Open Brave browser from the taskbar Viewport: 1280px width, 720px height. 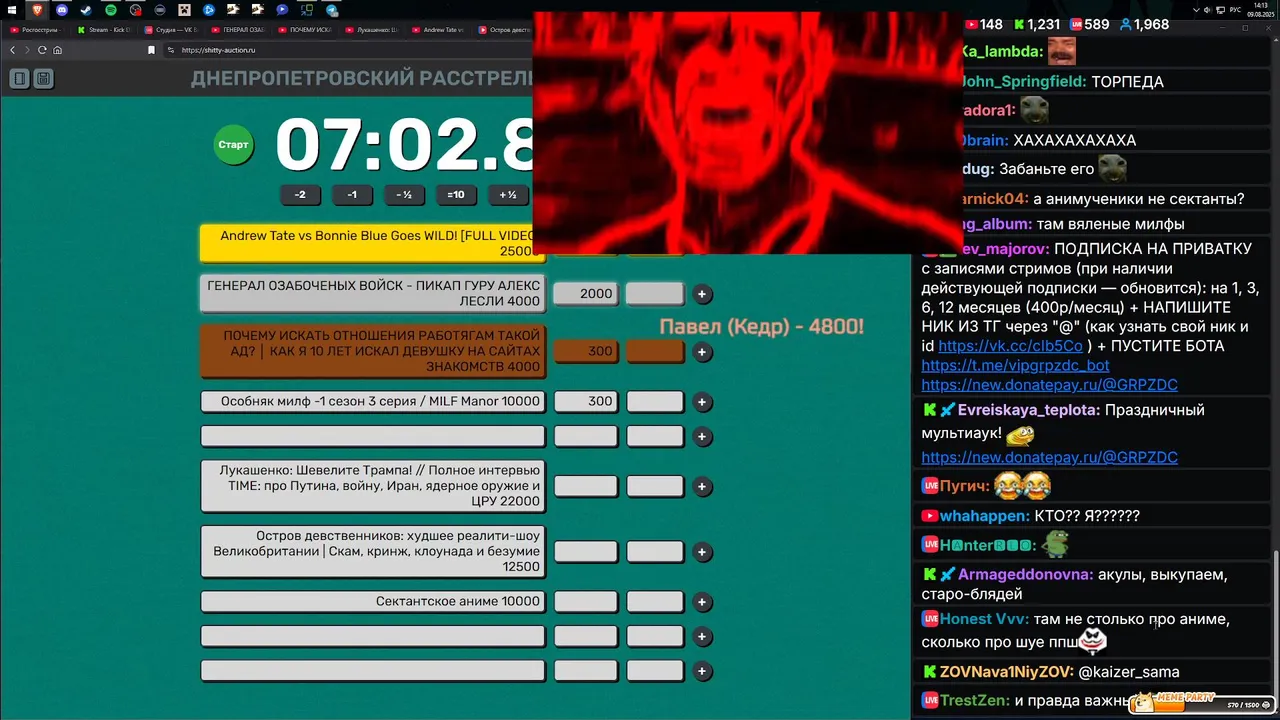click(37, 9)
